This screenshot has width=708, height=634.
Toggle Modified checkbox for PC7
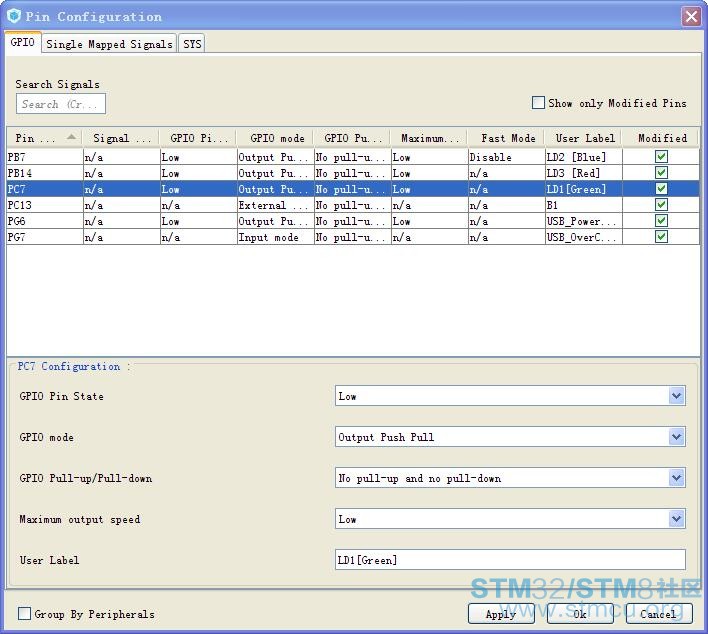pos(661,189)
